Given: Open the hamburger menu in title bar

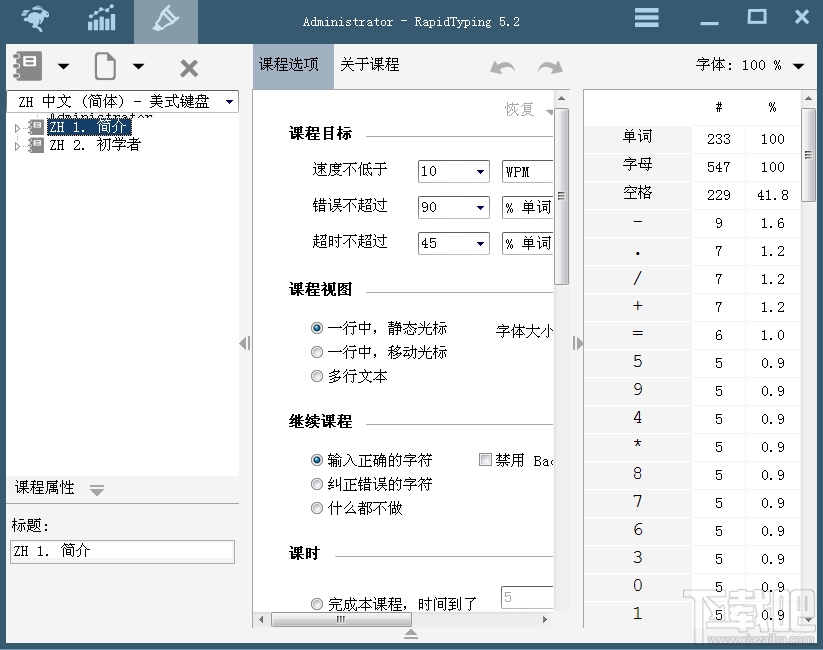Looking at the screenshot, I should click(646, 17).
